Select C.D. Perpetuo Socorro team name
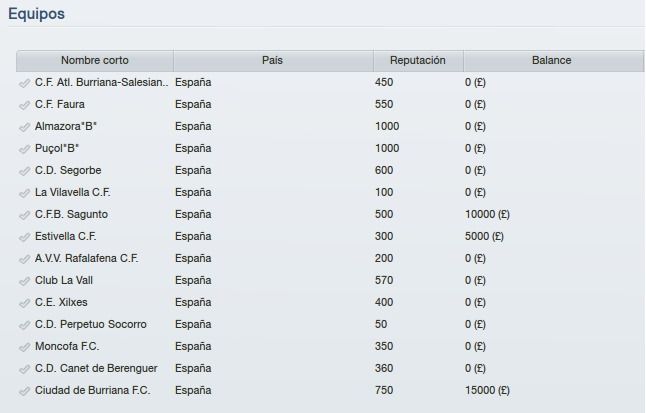The width and height of the screenshot is (646, 413). 91,324
